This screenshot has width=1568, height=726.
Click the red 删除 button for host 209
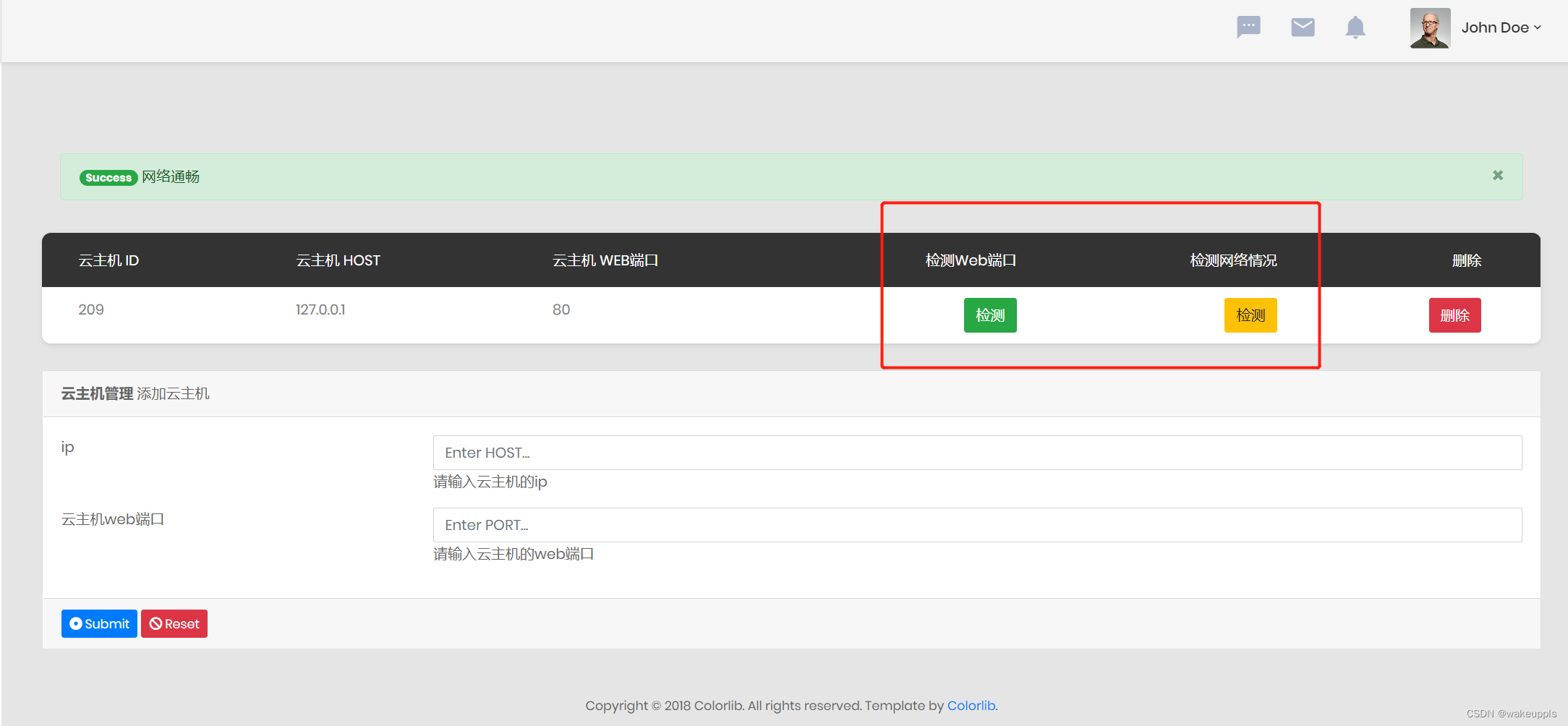pos(1454,315)
